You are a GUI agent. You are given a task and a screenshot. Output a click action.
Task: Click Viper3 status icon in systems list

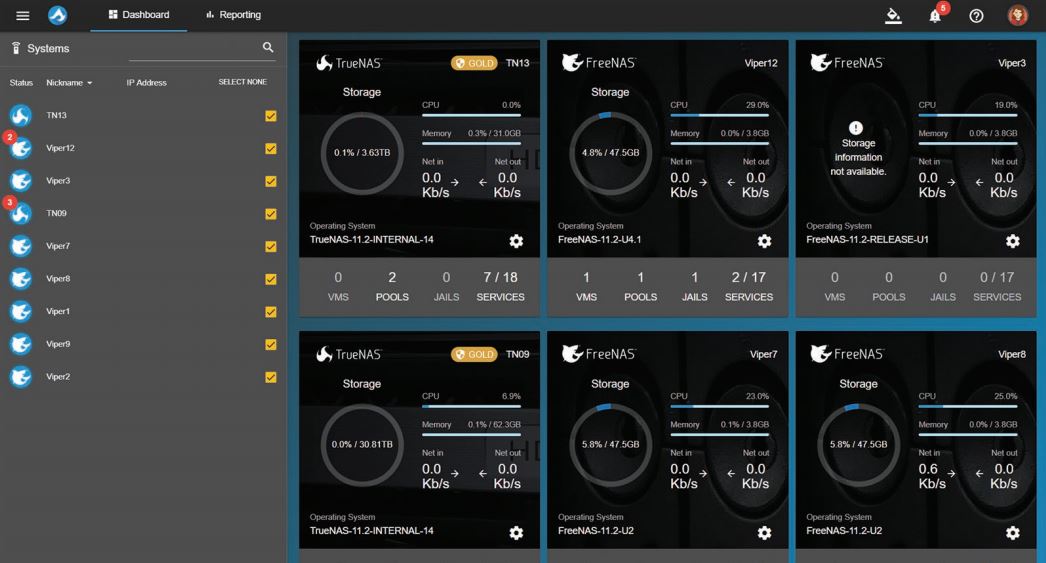(x=21, y=181)
